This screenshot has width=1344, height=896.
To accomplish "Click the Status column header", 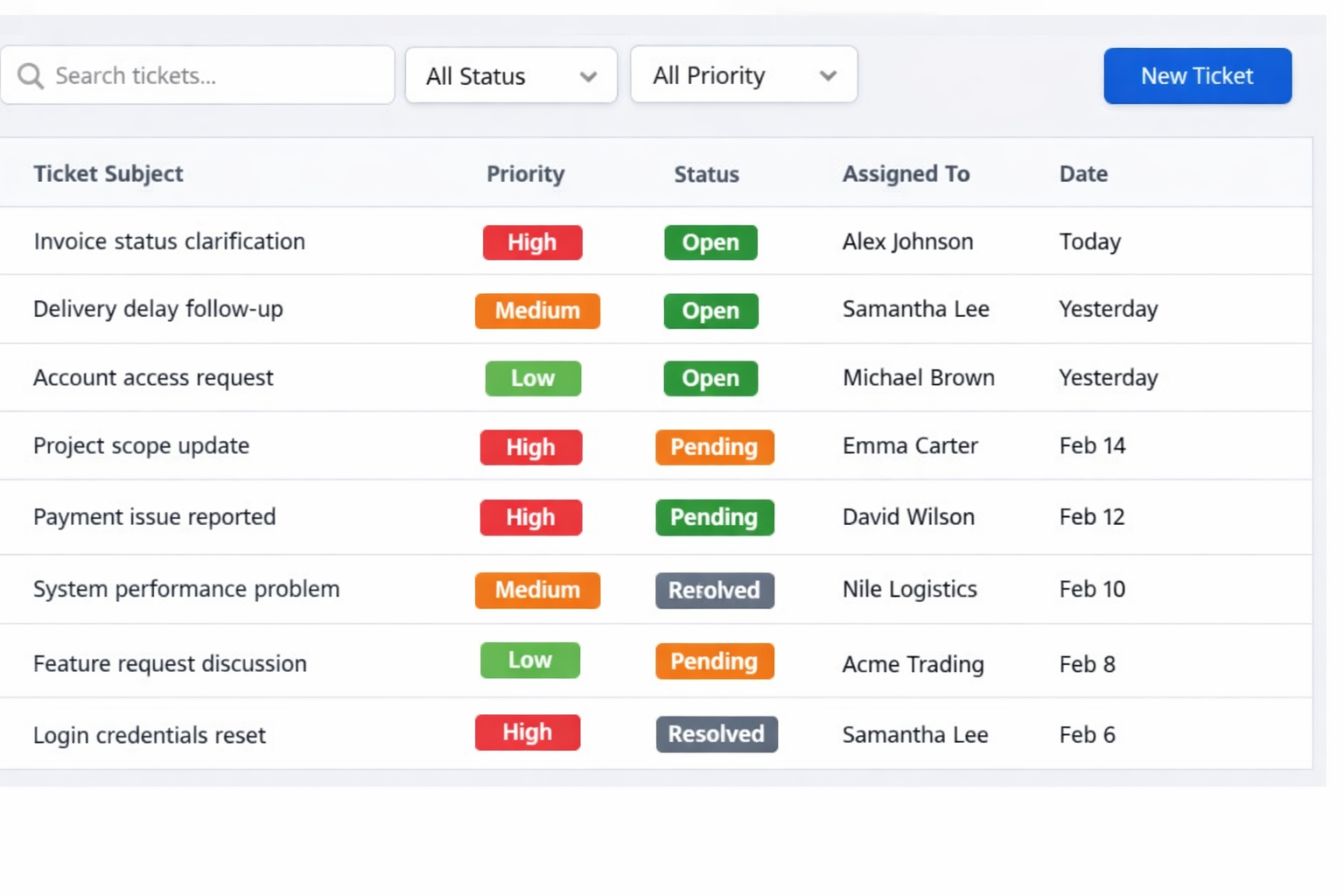I will point(706,174).
